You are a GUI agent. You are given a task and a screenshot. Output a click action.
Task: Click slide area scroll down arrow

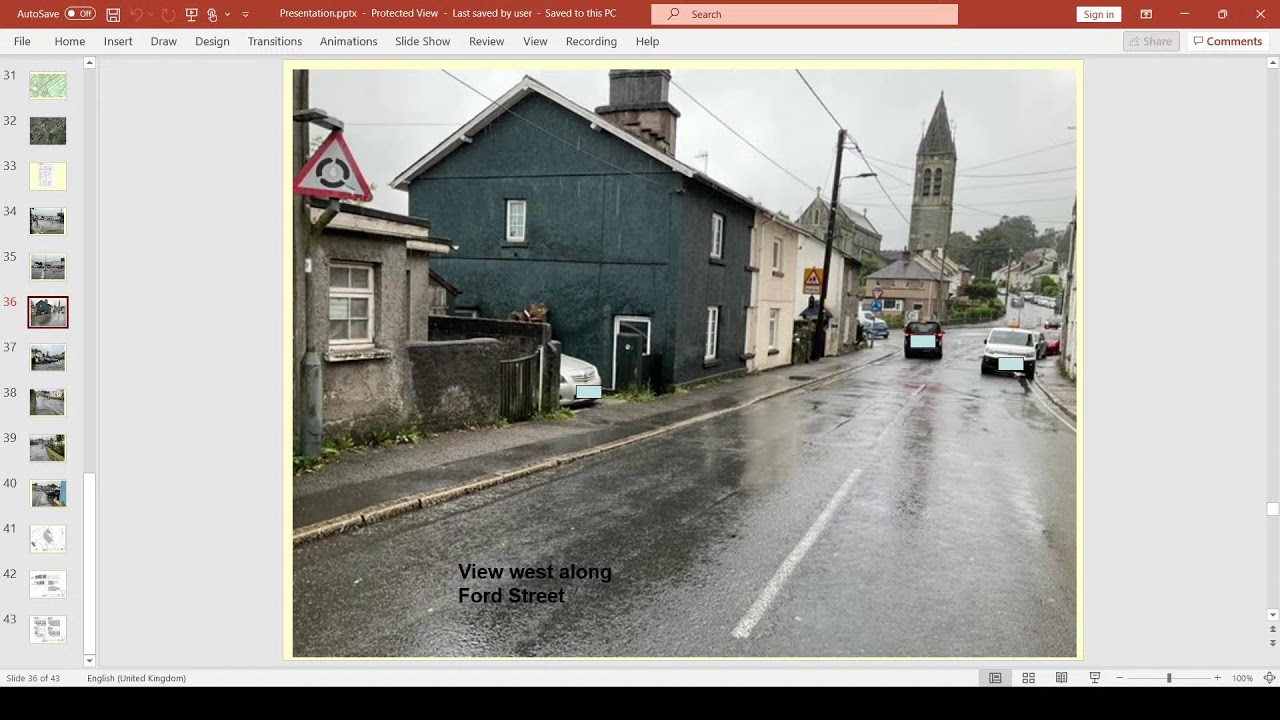1273,615
